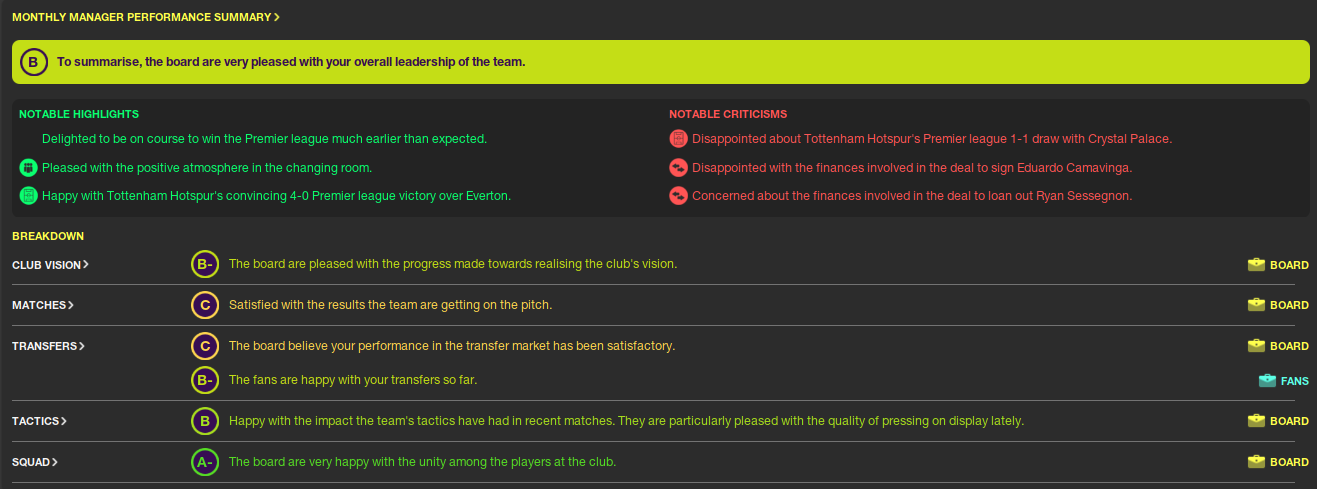Screen dimensions: 1317x489
Task: Click the Everton victory match icon
Action: tap(28, 196)
